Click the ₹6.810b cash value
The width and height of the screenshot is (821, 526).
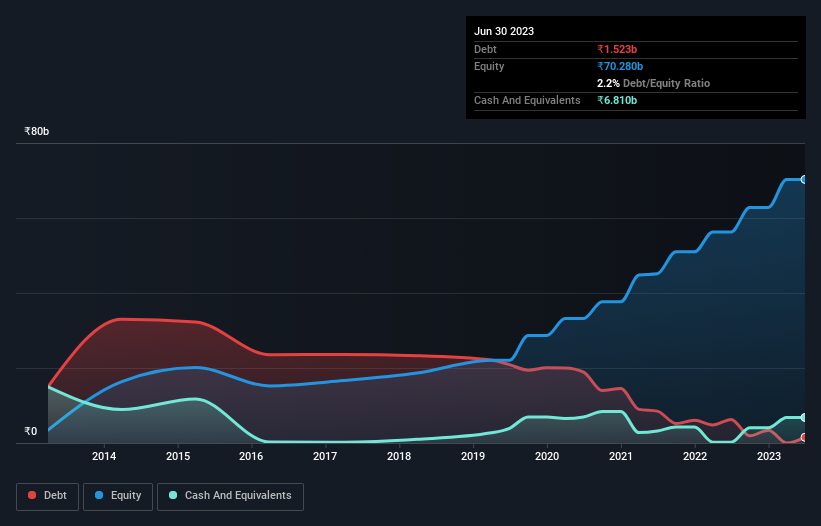click(x=617, y=100)
